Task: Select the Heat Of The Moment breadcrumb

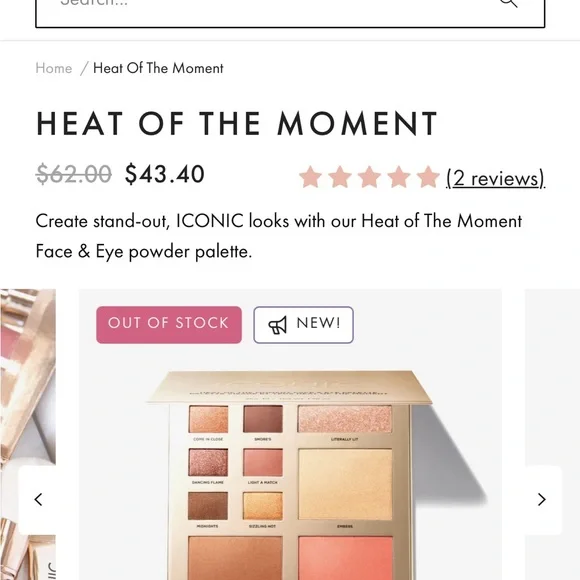Action: (158, 68)
